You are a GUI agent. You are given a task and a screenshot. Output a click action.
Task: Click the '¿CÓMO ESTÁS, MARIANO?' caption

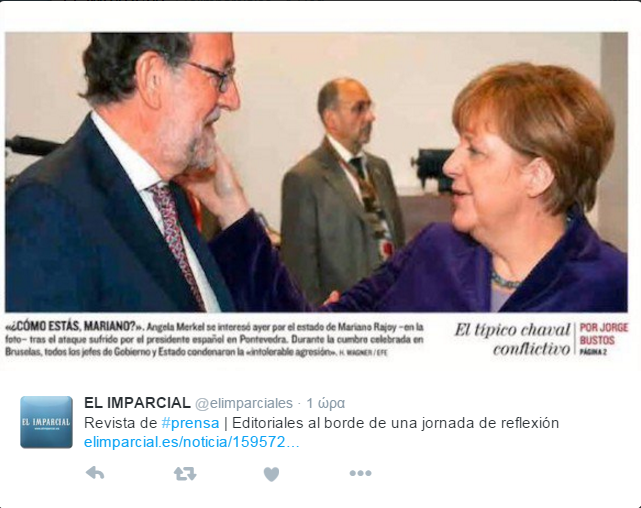[75, 326]
